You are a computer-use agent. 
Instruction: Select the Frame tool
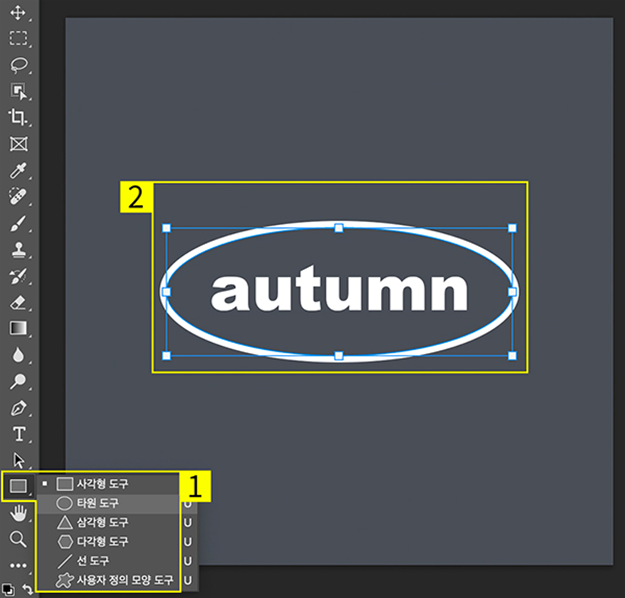tap(18, 144)
